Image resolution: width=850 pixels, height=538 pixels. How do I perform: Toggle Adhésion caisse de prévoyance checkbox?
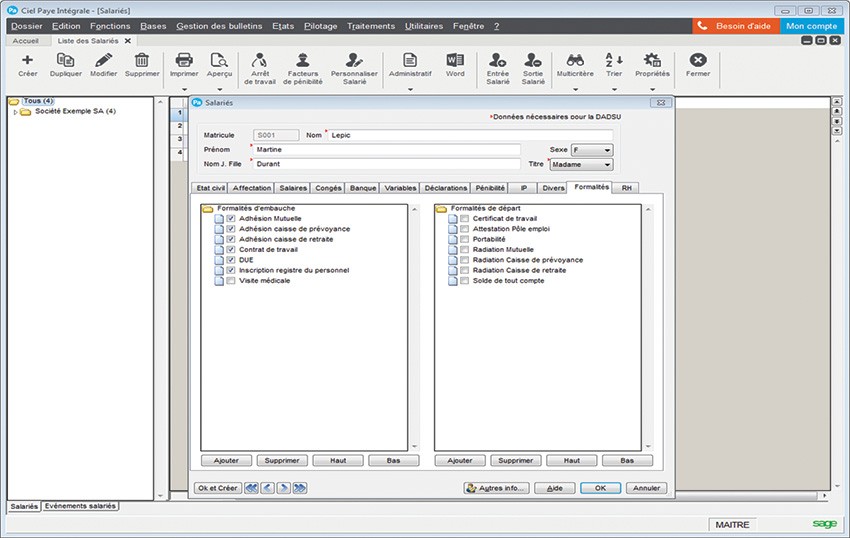(x=231, y=229)
